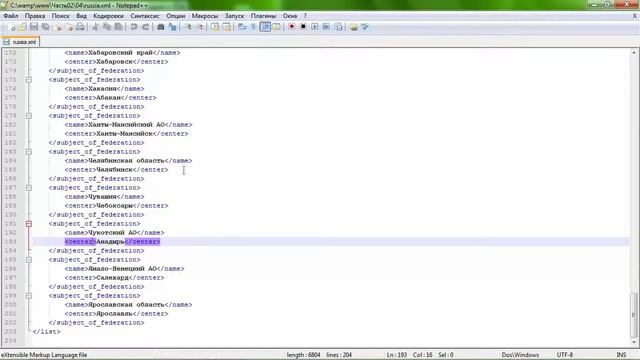Image resolution: width=640 pixels, height=360 pixels.
Task: Collapse the fold marker at line 183
Action: click(x=29, y=151)
